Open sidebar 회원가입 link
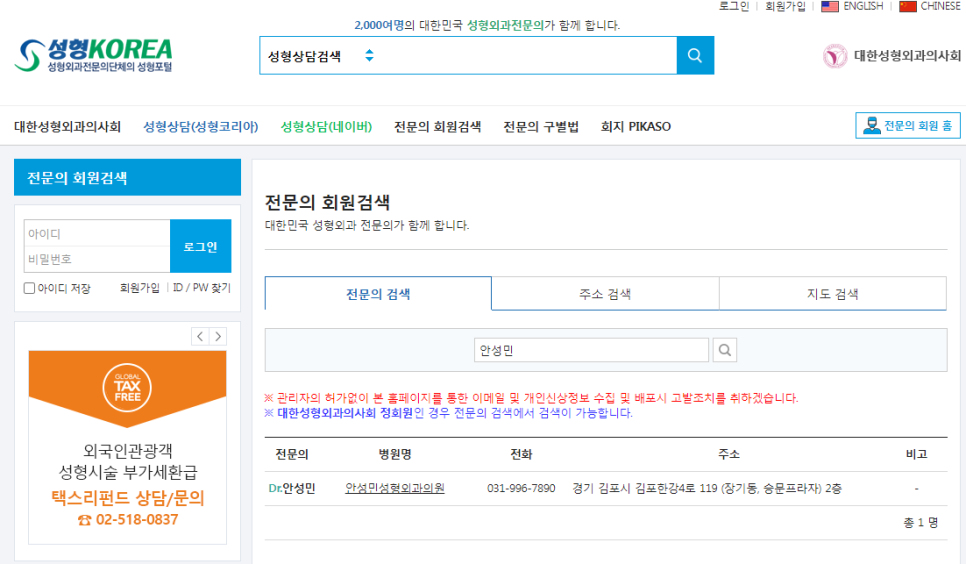The height and width of the screenshot is (564, 966). (x=140, y=288)
